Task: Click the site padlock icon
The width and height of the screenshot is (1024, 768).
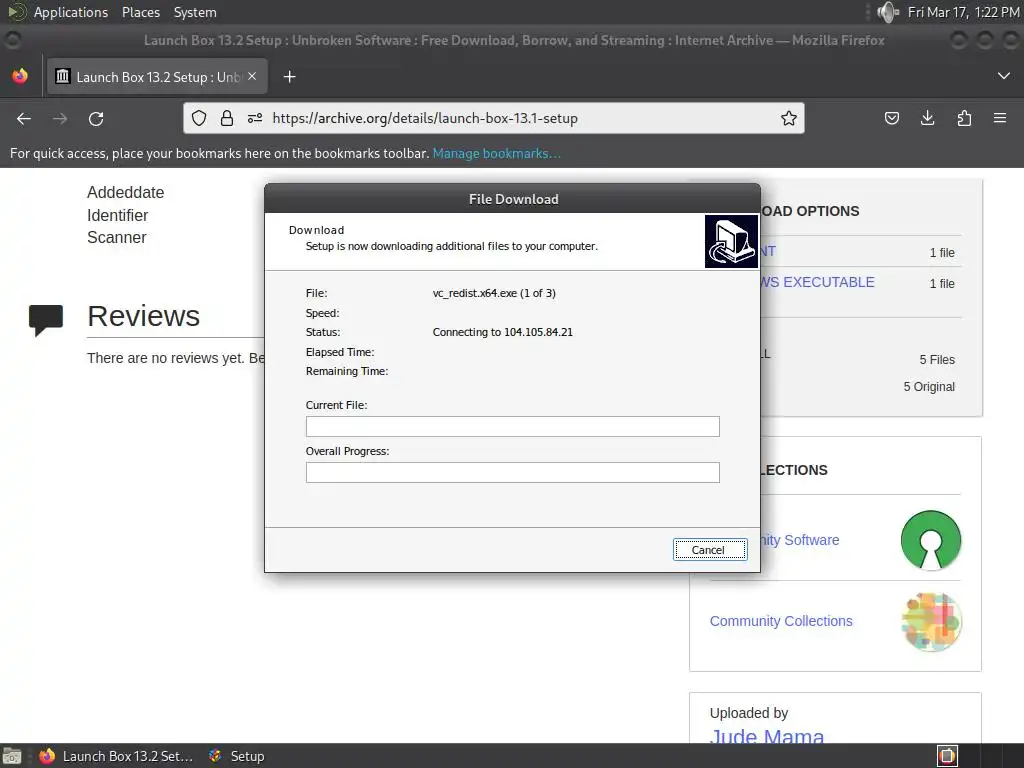Action: (227, 118)
